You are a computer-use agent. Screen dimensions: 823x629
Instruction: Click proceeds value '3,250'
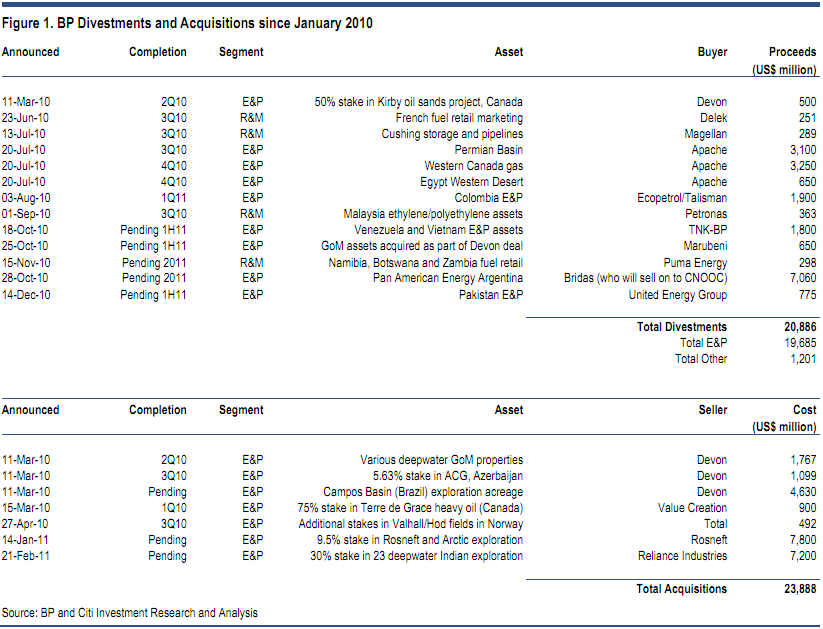(x=803, y=166)
